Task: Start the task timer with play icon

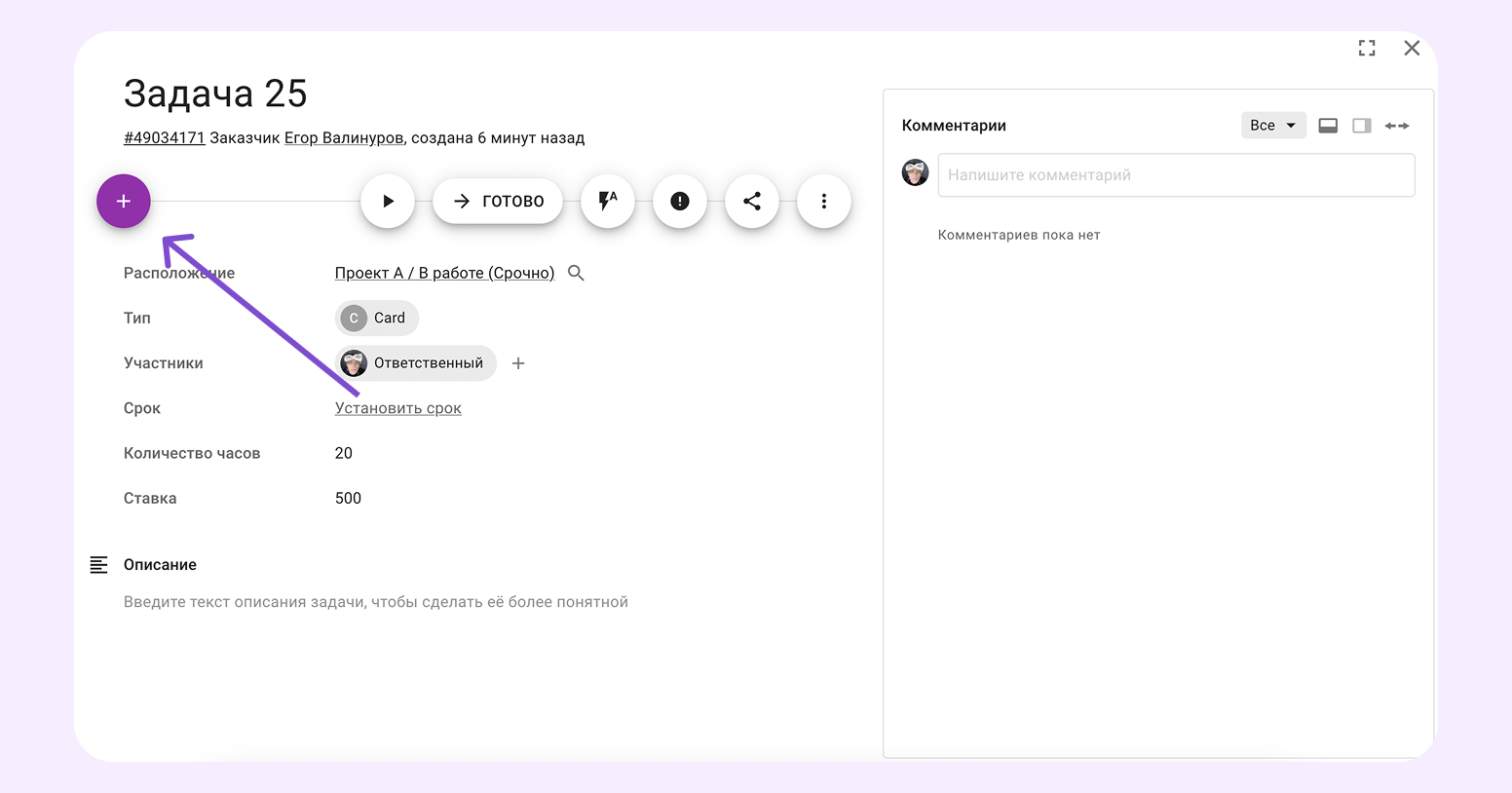Action: [388, 201]
